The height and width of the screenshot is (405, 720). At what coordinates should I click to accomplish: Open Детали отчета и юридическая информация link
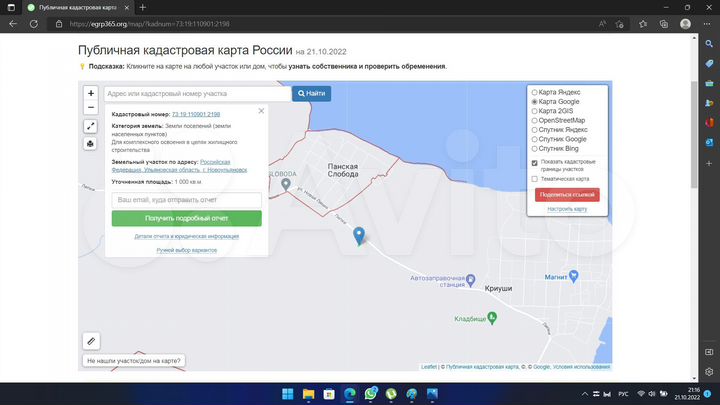coord(186,236)
